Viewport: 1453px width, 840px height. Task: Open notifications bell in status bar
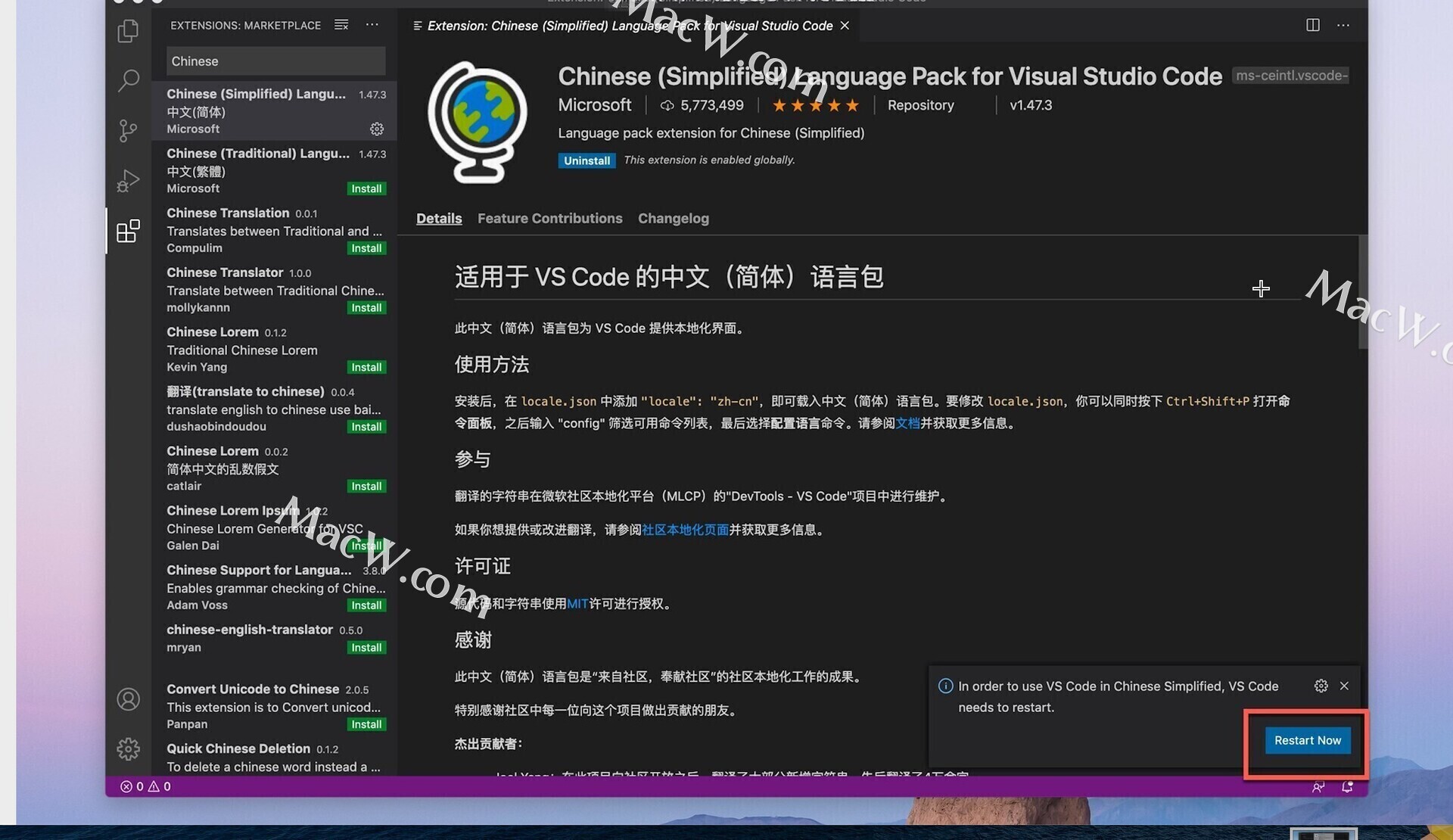1347,787
